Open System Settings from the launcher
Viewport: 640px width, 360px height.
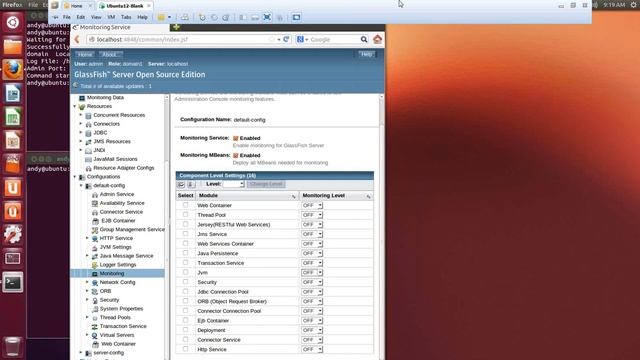coord(13,235)
